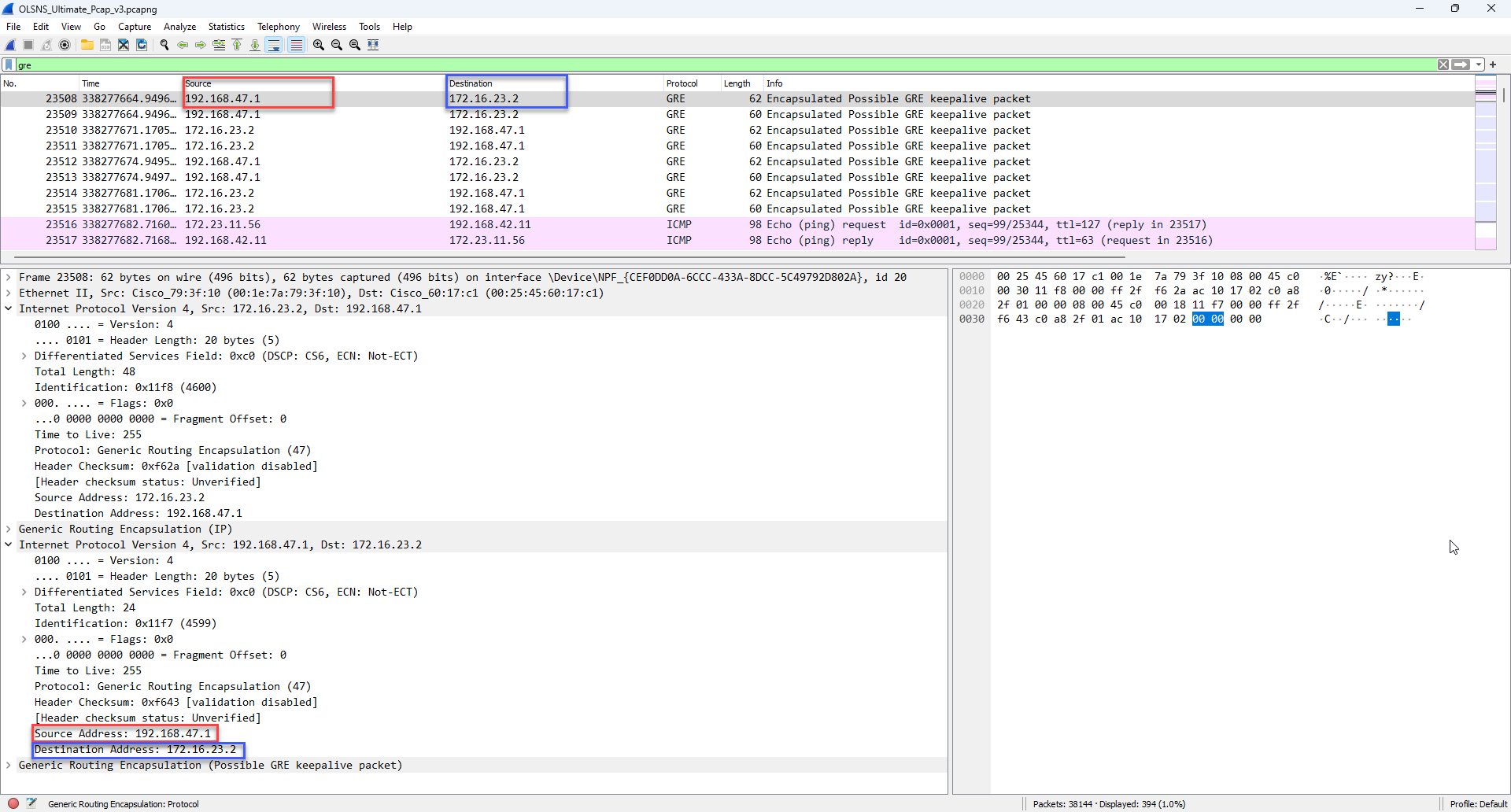Image resolution: width=1511 pixels, height=812 pixels.
Task: Click into the gre display filter field
Action: tap(708, 65)
